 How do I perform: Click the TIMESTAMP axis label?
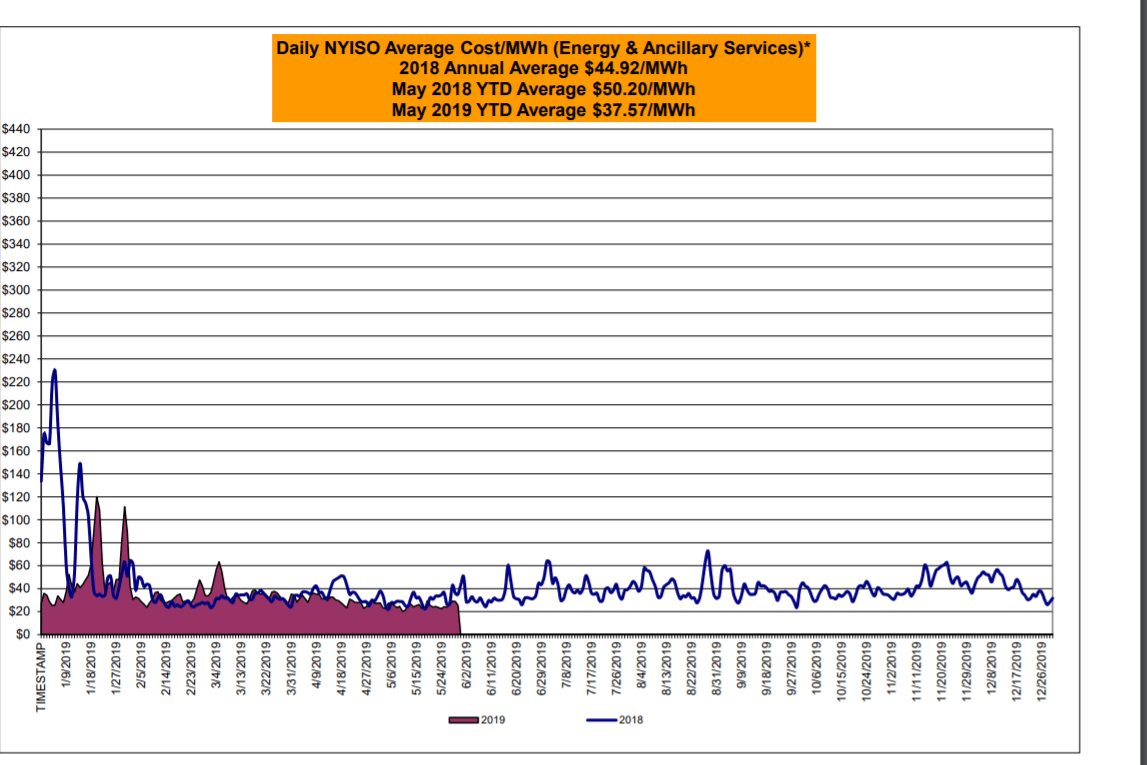(x=42, y=677)
